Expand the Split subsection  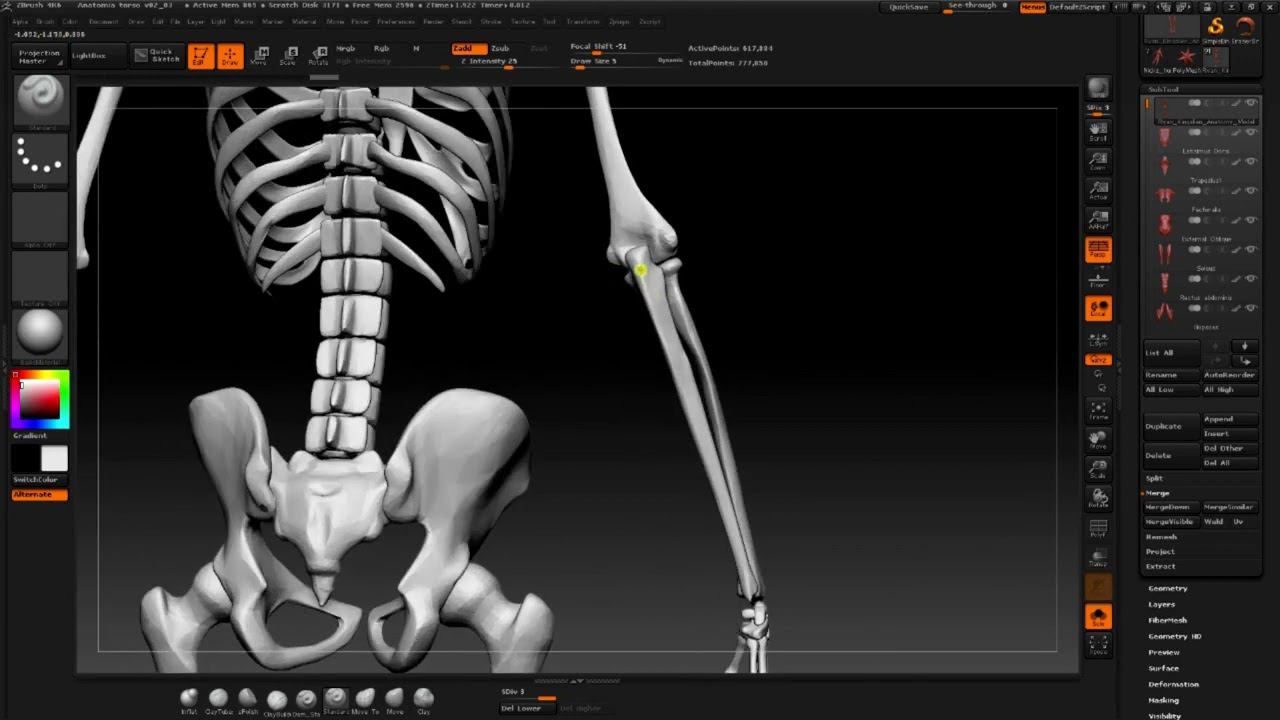[x=1155, y=479]
